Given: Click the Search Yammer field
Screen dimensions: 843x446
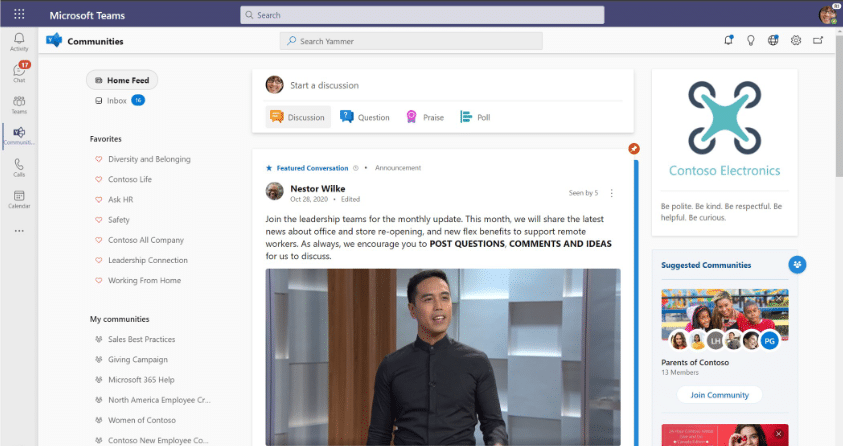Looking at the screenshot, I should [411, 41].
